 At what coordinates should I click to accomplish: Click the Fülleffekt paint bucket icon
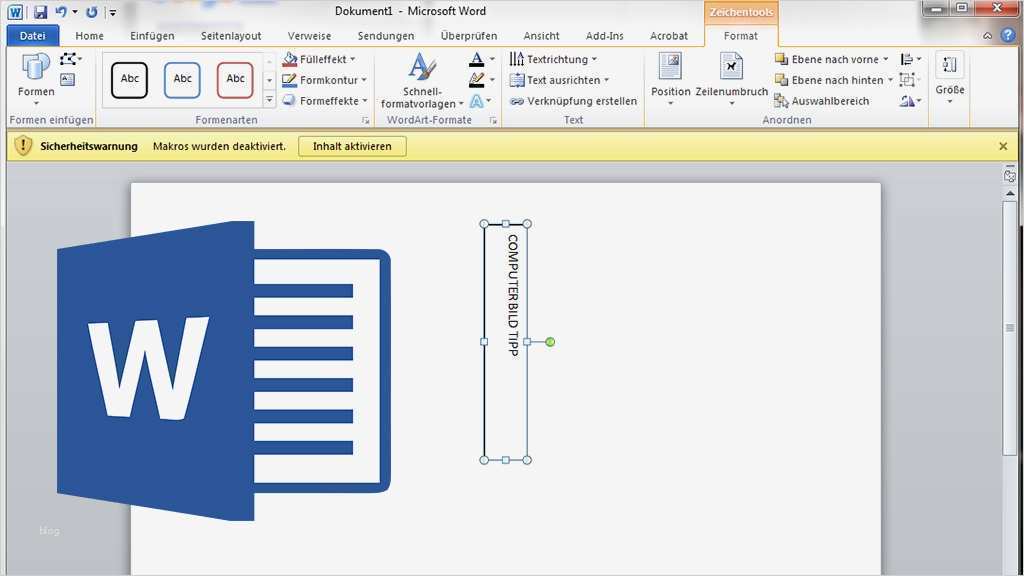pyautogui.click(x=290, y=59)
